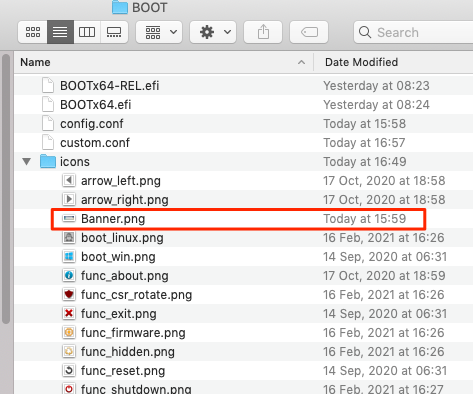
Task: Select the file name custom.conf
Action: pos(95,143)
